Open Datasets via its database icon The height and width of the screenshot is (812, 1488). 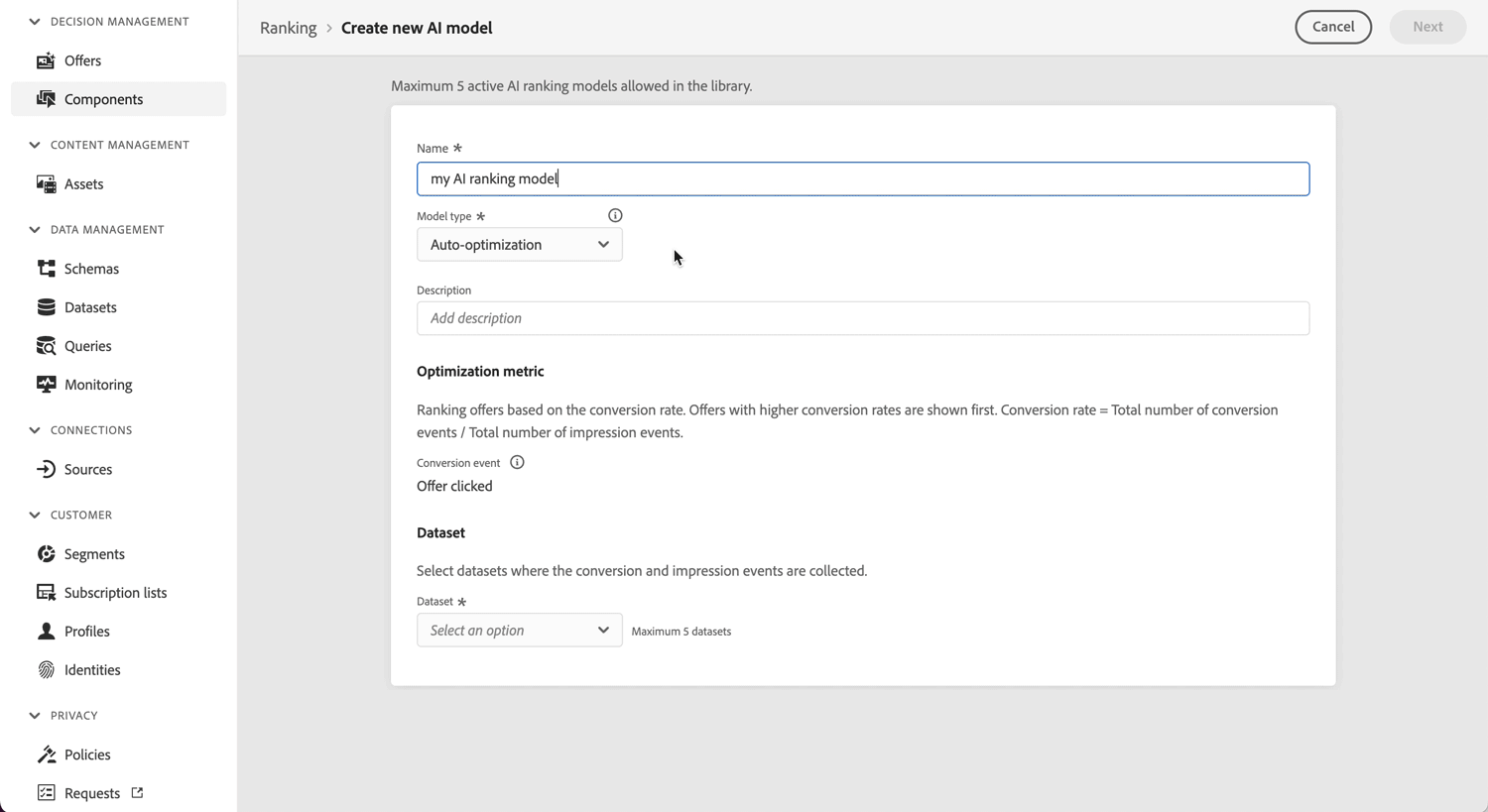coord(46,307)
